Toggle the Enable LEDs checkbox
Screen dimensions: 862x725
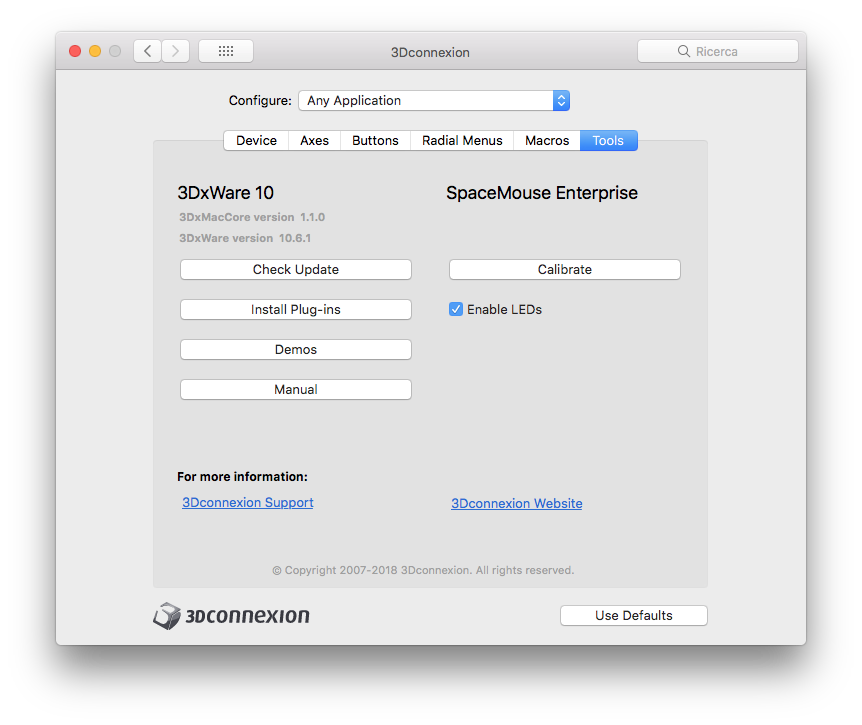pos(456,309)
